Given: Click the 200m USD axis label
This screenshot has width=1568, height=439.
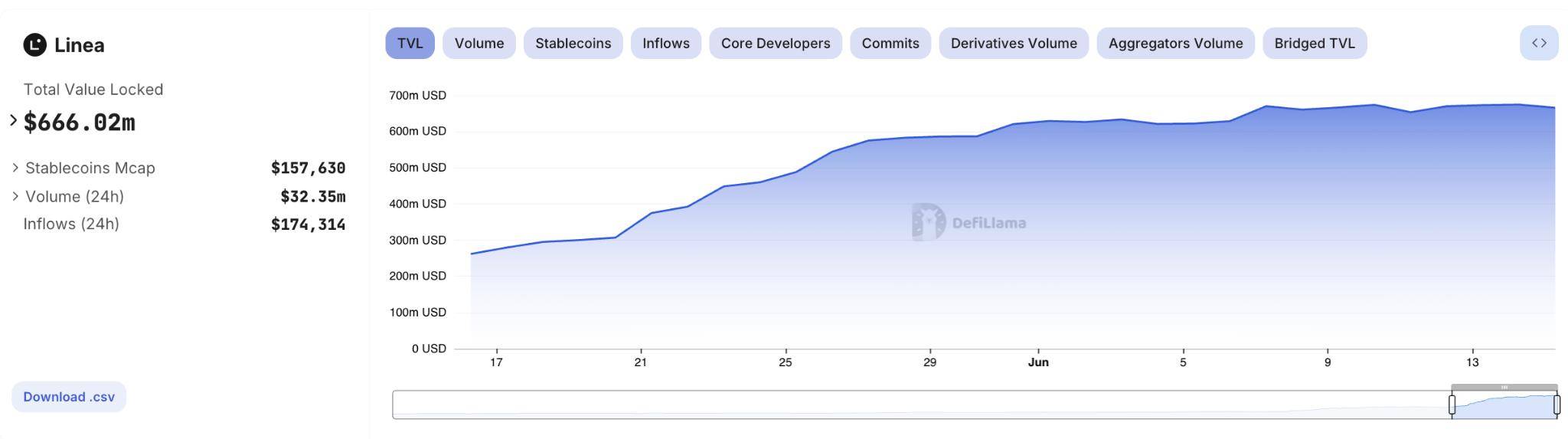Looking at the screenshot, I should click(417, 276).
